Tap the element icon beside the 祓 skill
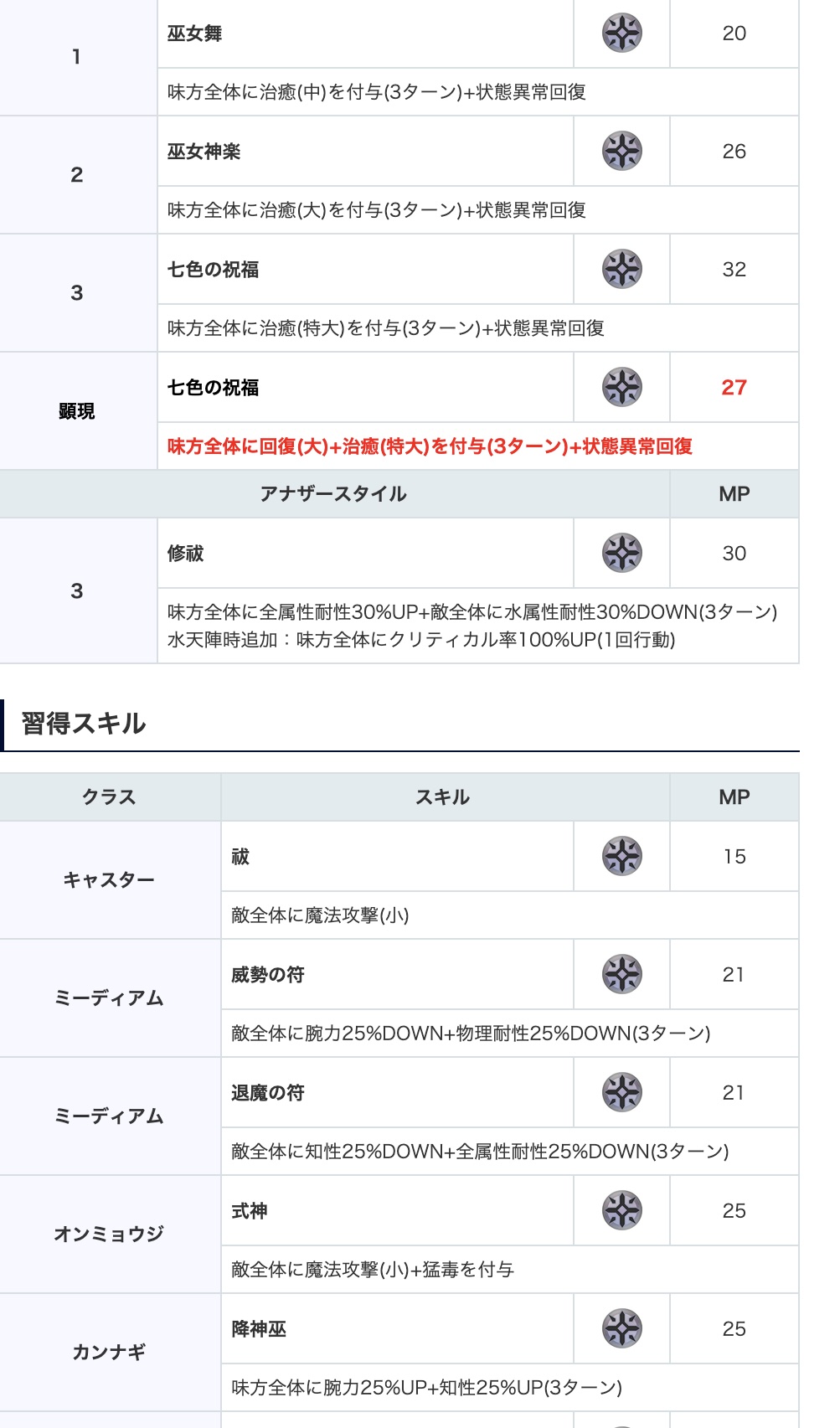The height and width of the screenshot is (1428, 840). pos(621,856)
